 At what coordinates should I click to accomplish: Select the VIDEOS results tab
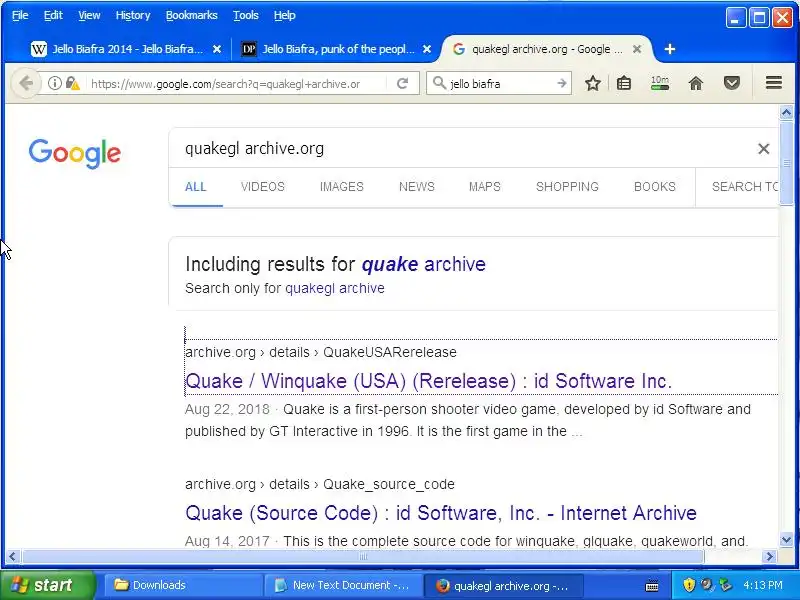tap(263, 187)
